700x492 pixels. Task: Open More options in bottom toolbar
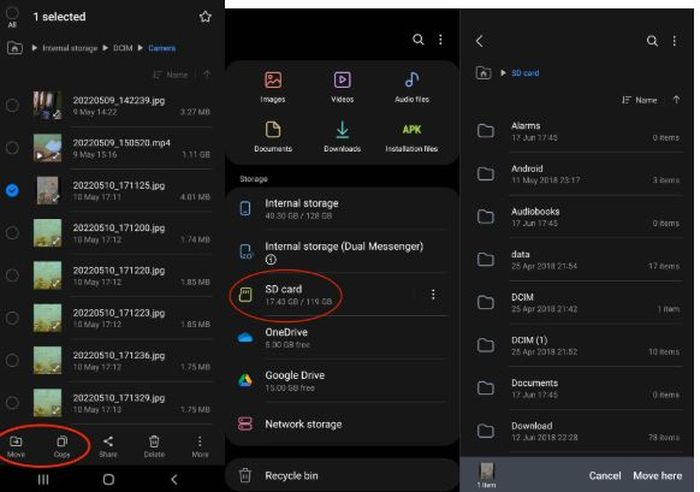(x=200, y=445)
